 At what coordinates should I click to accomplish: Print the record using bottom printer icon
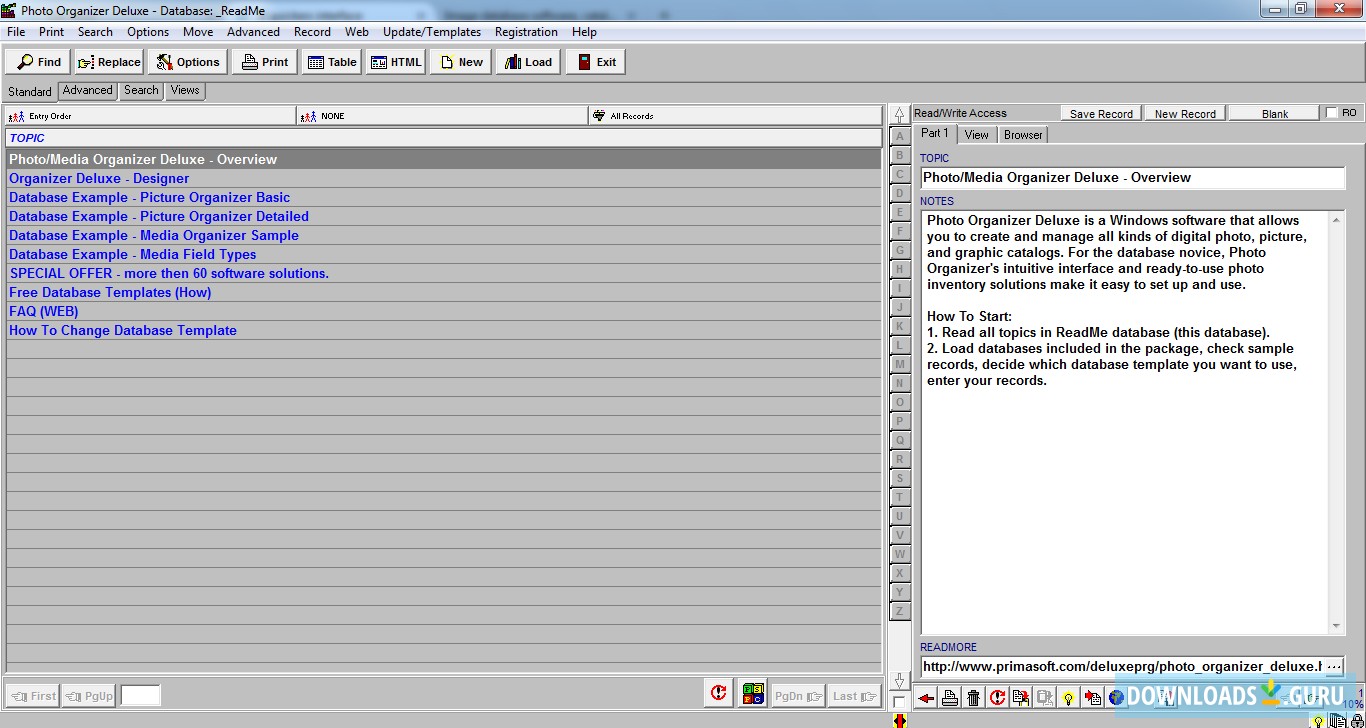point(950,697)
